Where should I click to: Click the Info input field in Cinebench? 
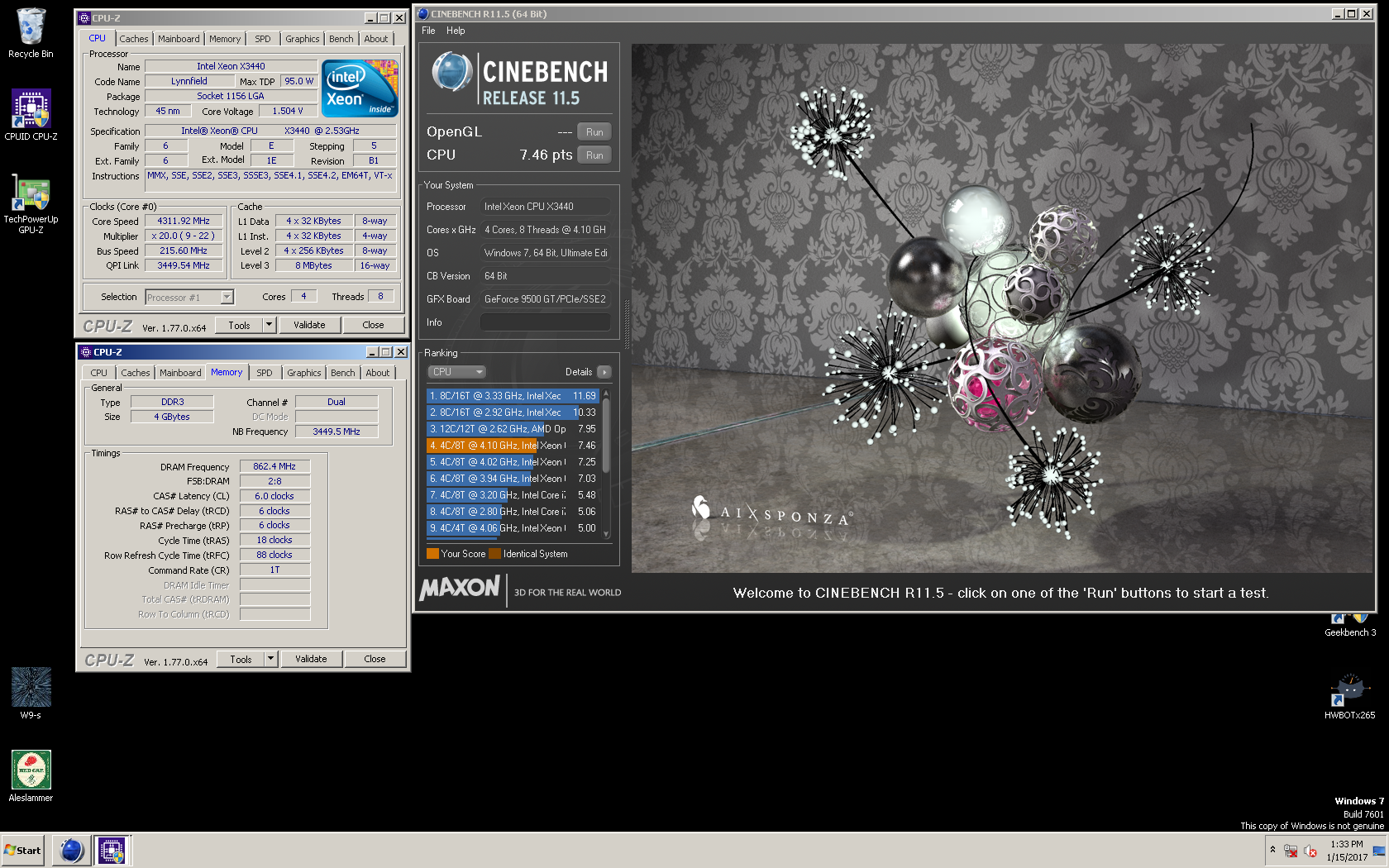point(545,322)
